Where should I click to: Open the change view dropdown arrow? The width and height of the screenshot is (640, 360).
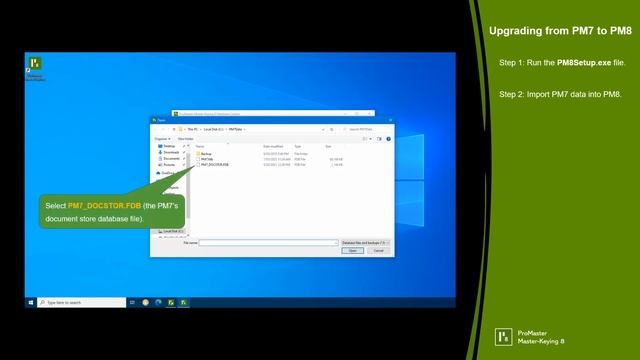371,139
